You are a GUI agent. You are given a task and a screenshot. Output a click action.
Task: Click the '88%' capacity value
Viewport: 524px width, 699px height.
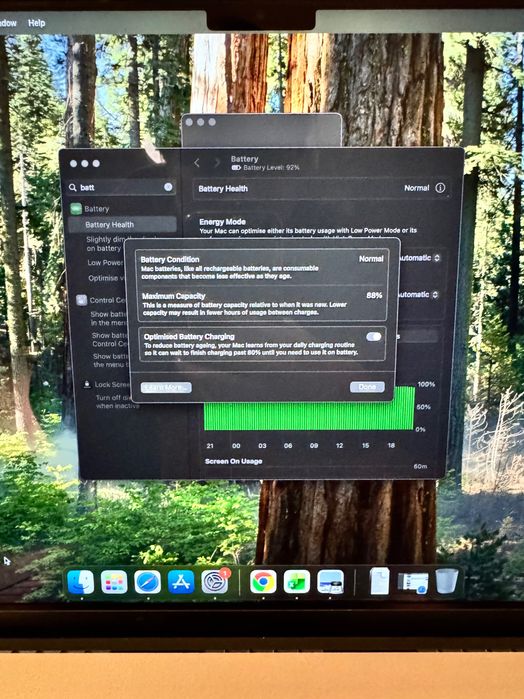tap(374, 295)
